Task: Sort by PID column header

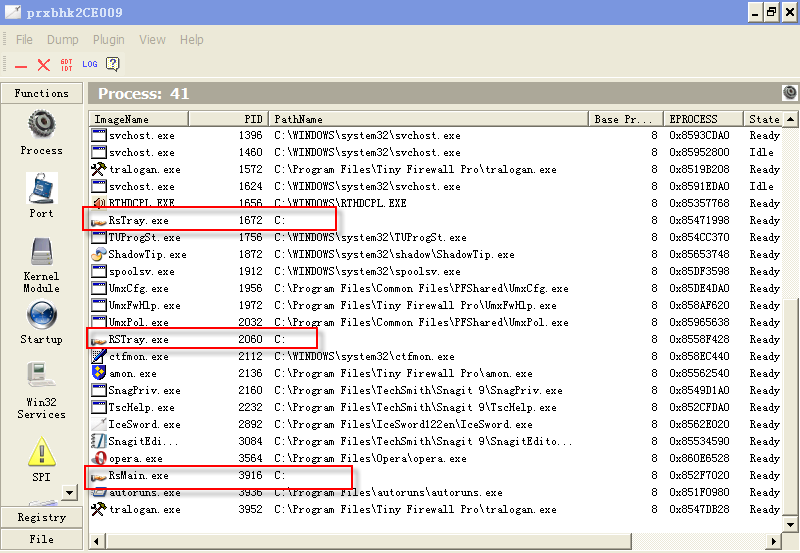Action: 229,119
